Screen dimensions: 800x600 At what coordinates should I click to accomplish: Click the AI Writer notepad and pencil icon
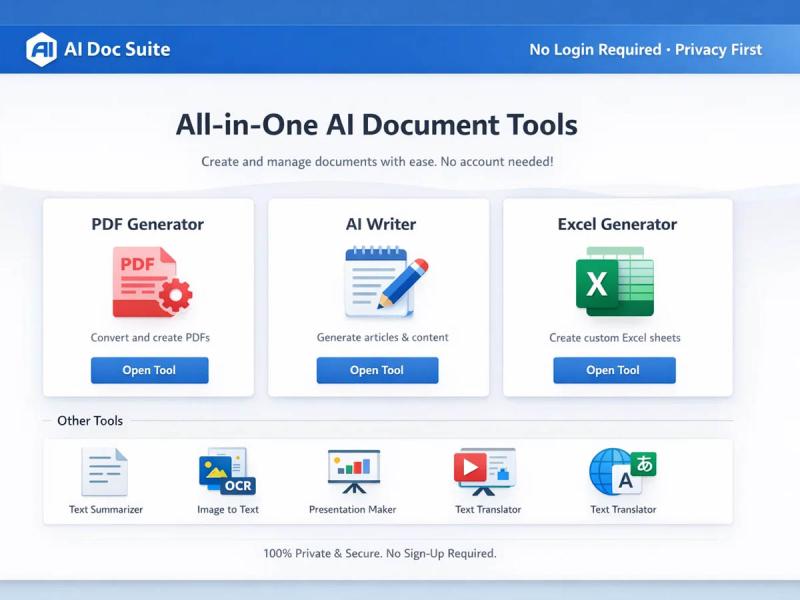tap(383, 283)
